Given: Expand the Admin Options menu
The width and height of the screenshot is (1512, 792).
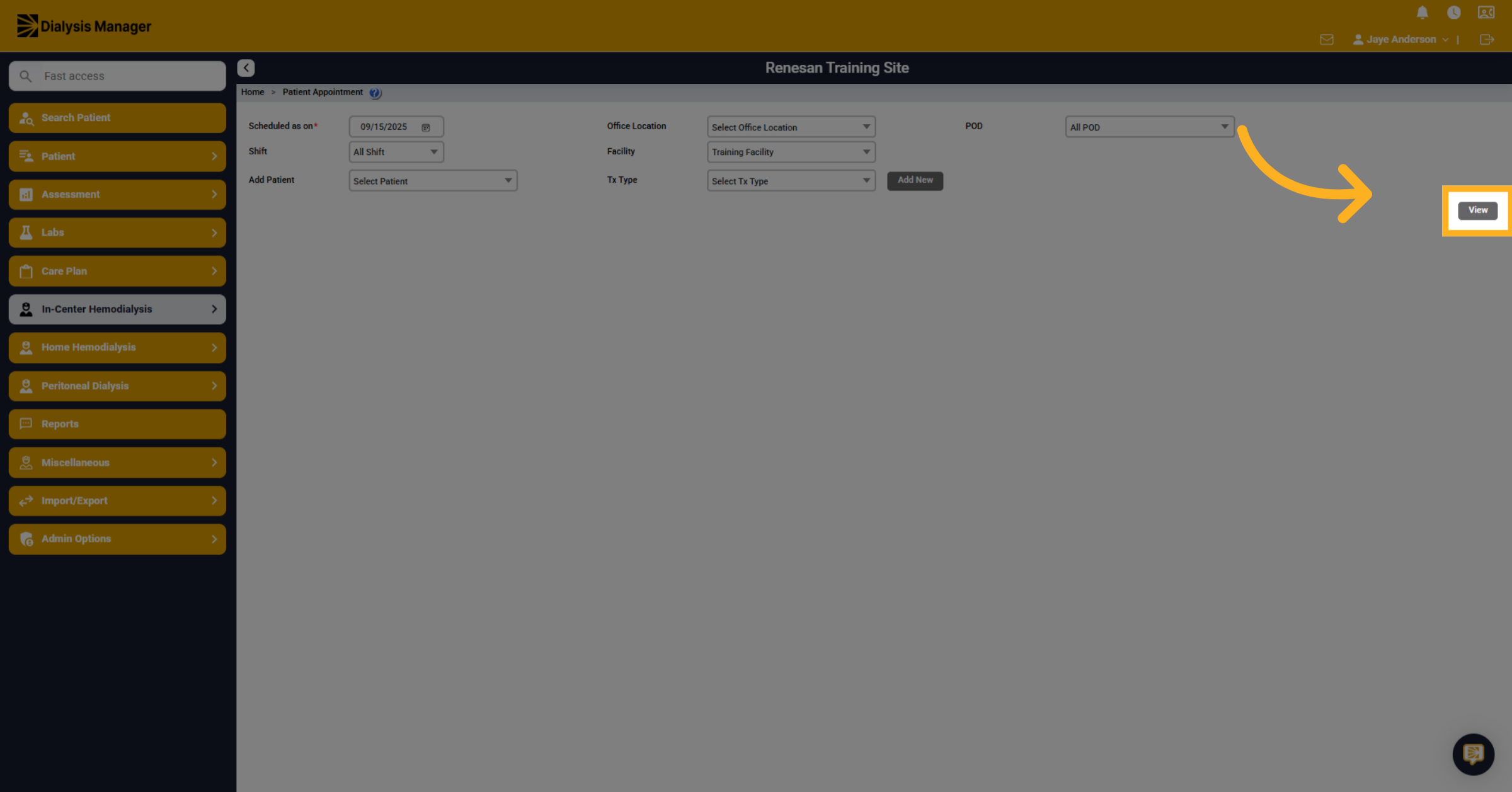Looking at the screenshot, I should point(117,539).
